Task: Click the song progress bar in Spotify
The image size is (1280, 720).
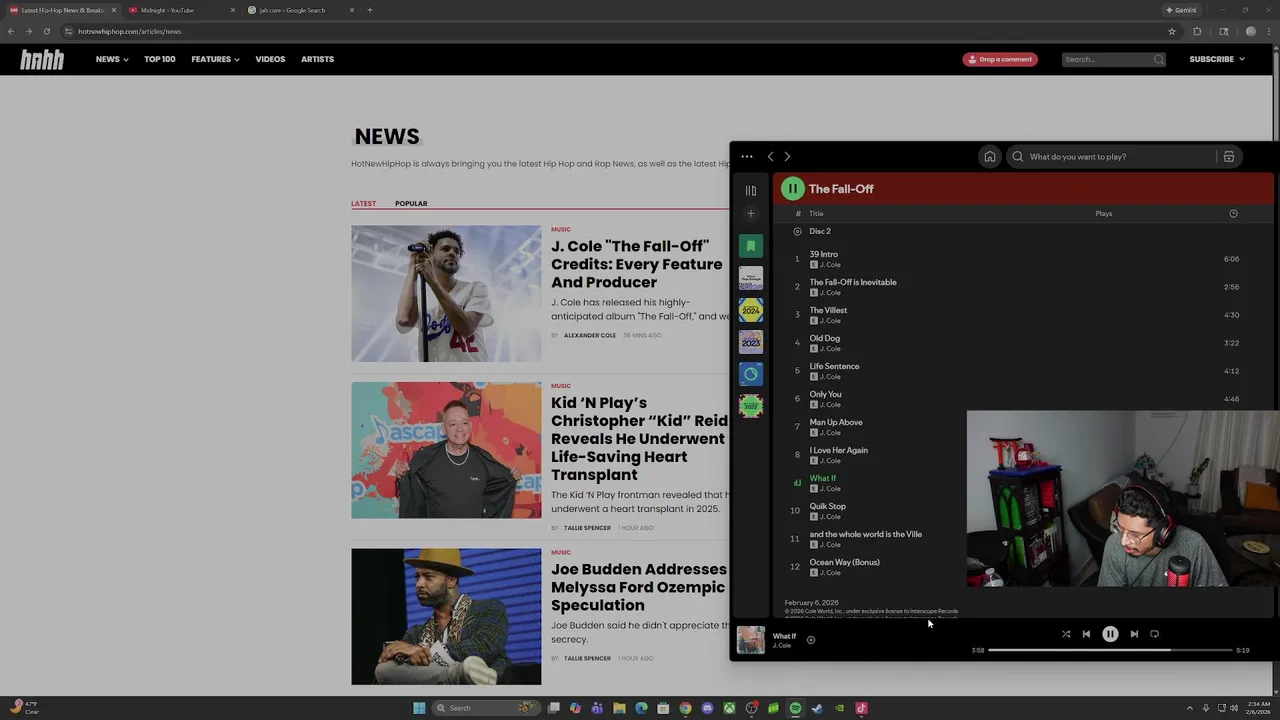Action: pos(1110,650)
